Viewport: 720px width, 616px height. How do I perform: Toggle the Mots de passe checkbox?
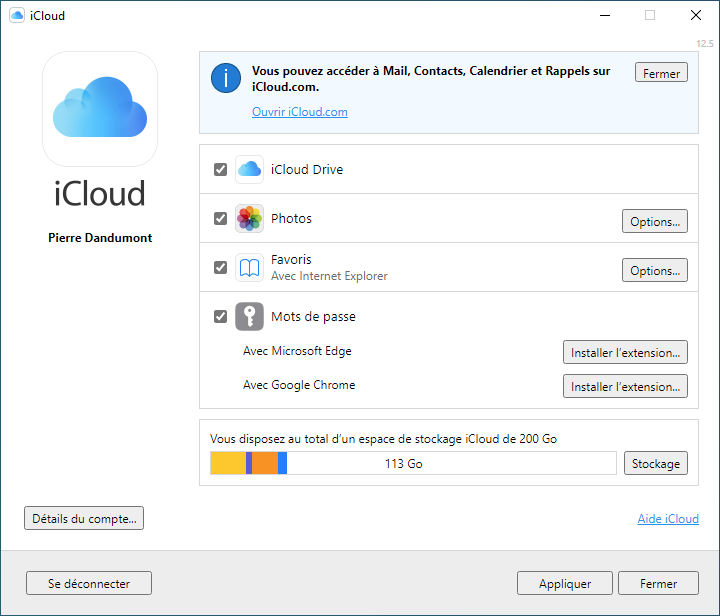pyautogui.click(x=220, y=316)
